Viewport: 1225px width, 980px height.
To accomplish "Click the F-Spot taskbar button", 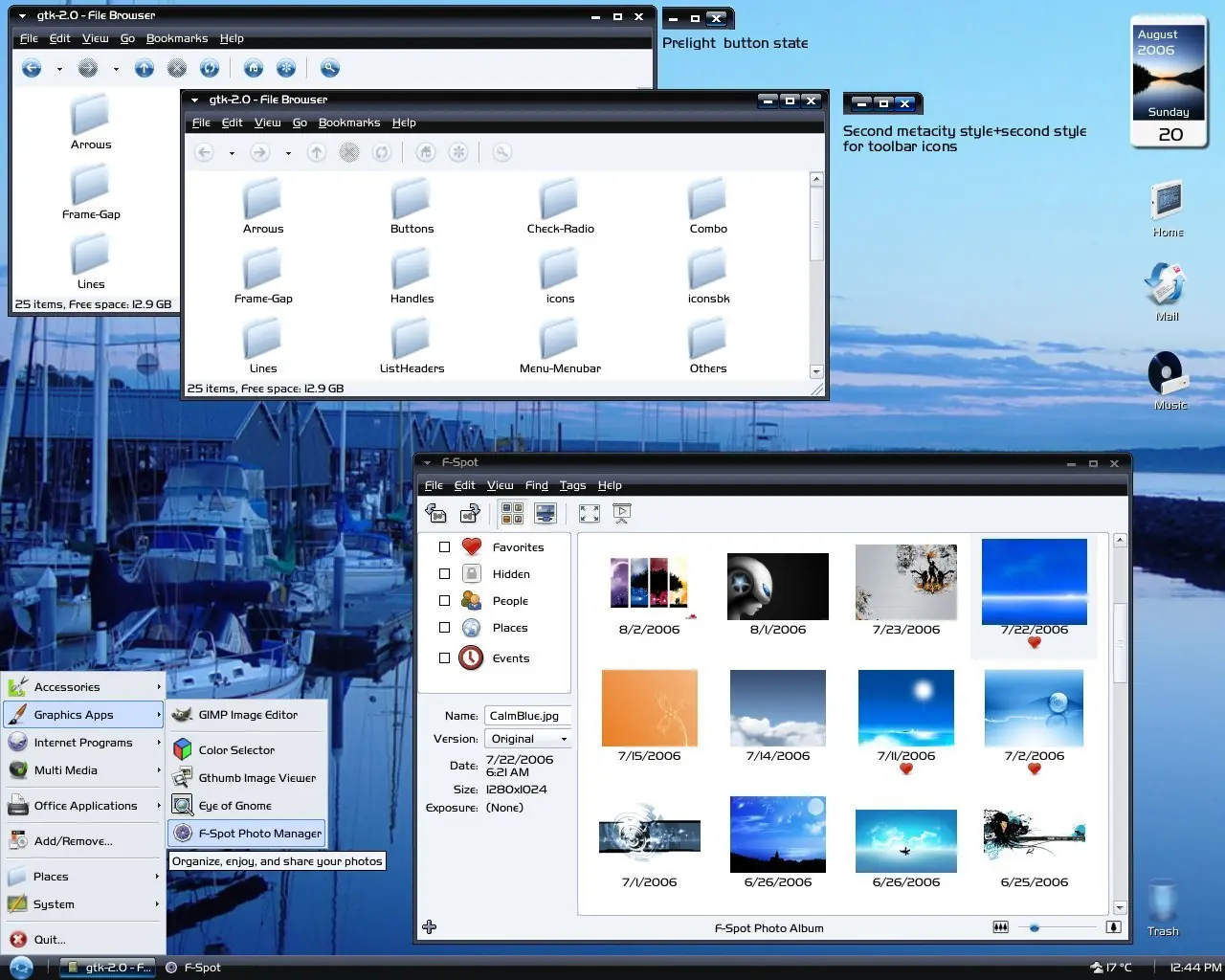I will 193,968.
